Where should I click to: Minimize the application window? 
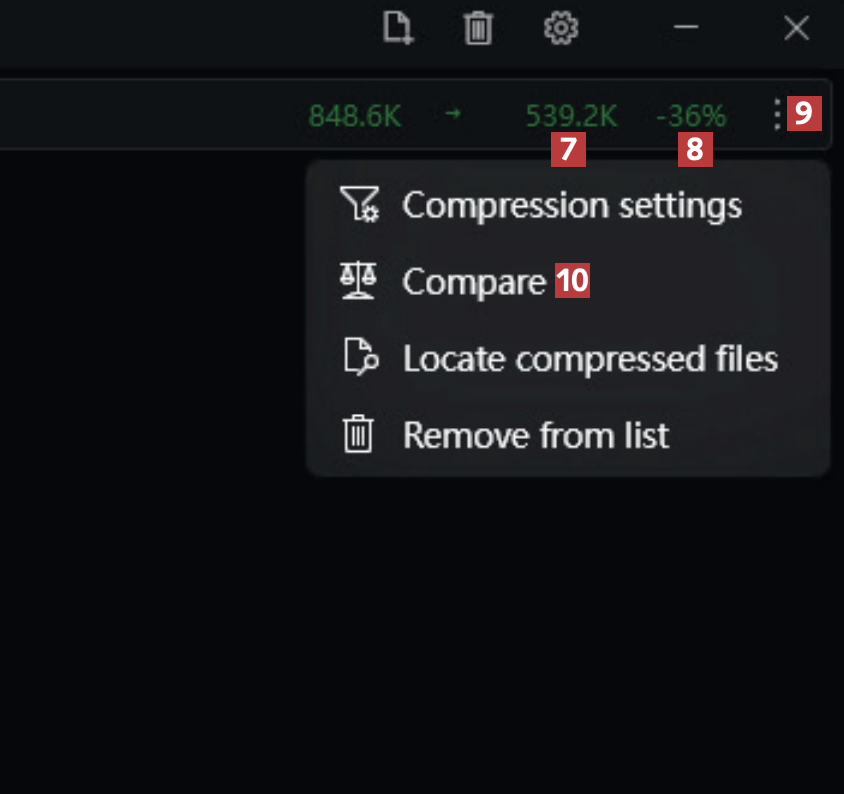(x=686, y=29)
